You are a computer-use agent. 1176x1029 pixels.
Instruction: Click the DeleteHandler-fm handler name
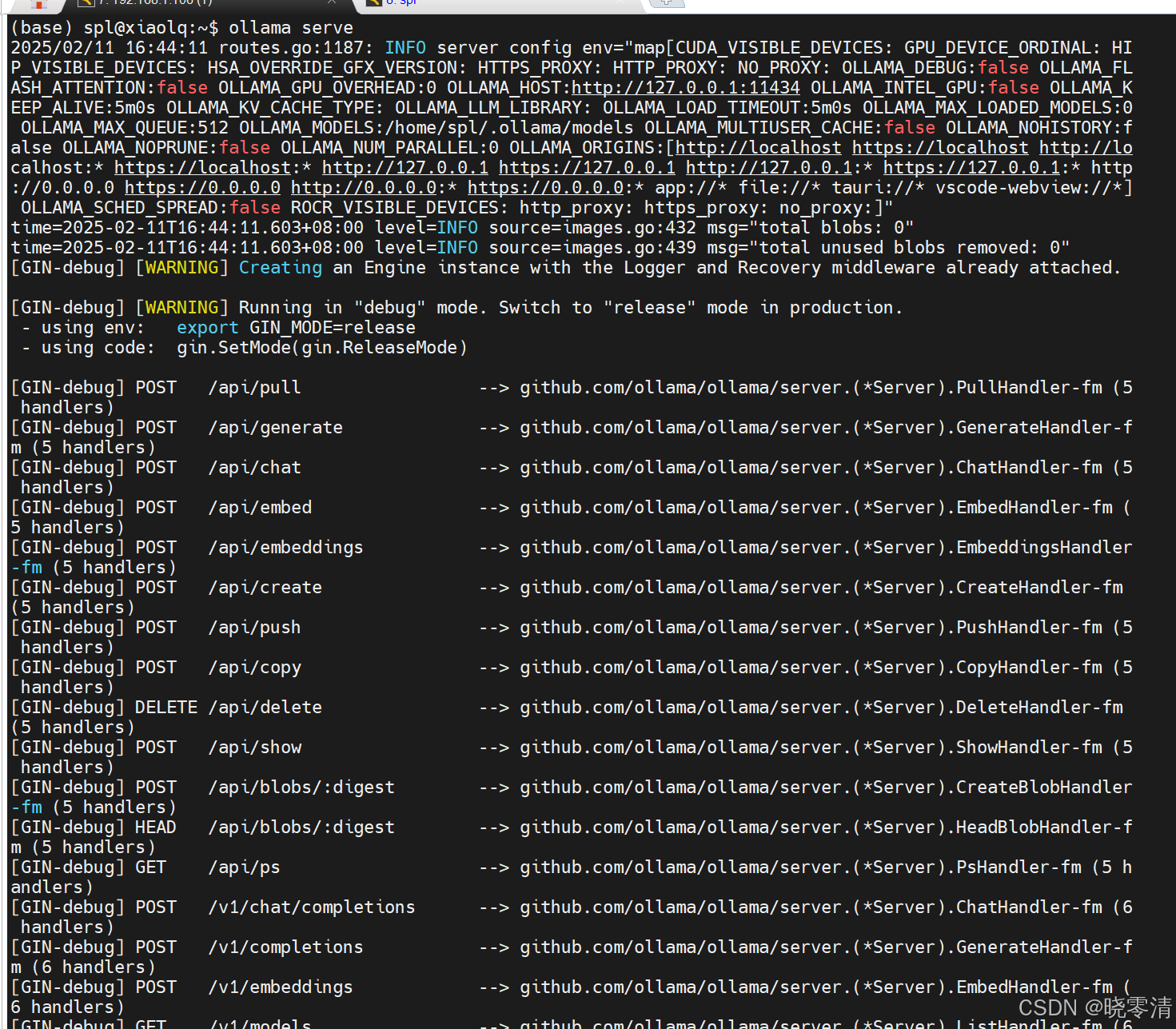1039,708
